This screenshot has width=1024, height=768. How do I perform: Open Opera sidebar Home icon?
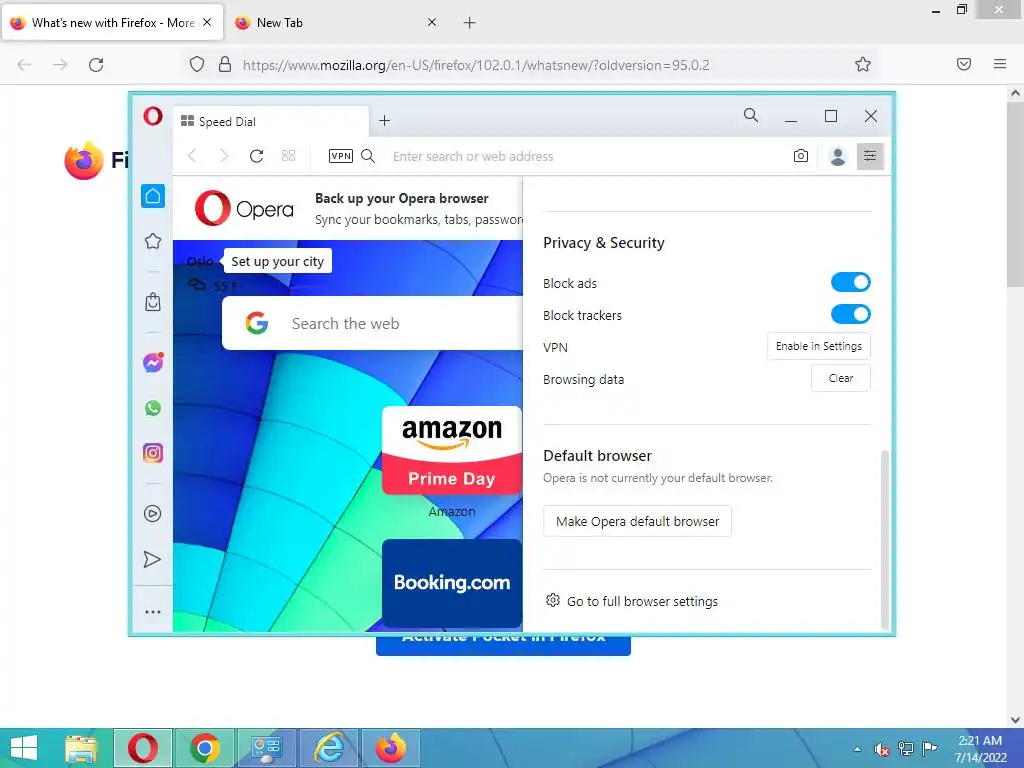pyautogui.click(x=153, y=196)
